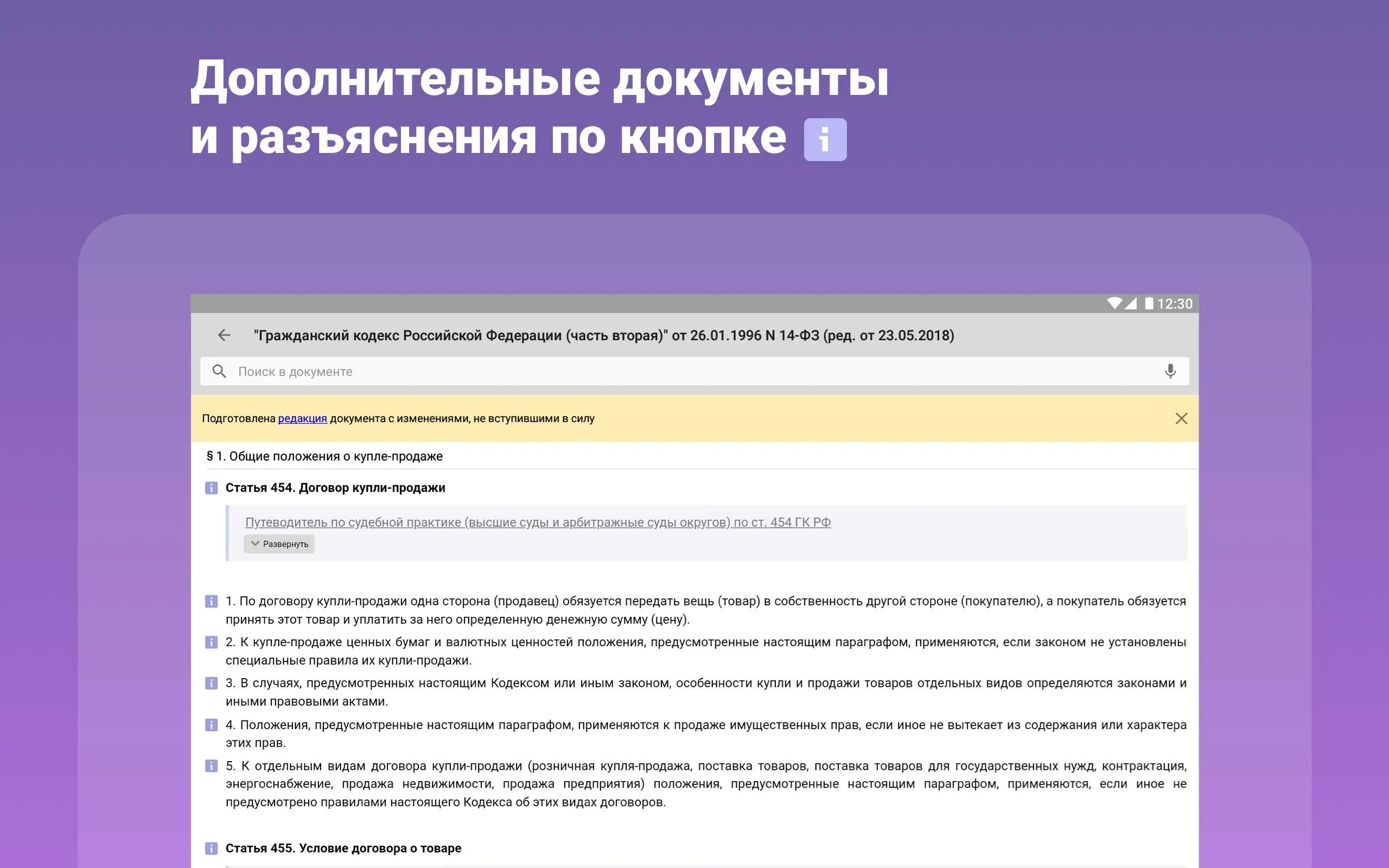
Task: Select § 1. Общие положения section header
Action: (325, 456)
